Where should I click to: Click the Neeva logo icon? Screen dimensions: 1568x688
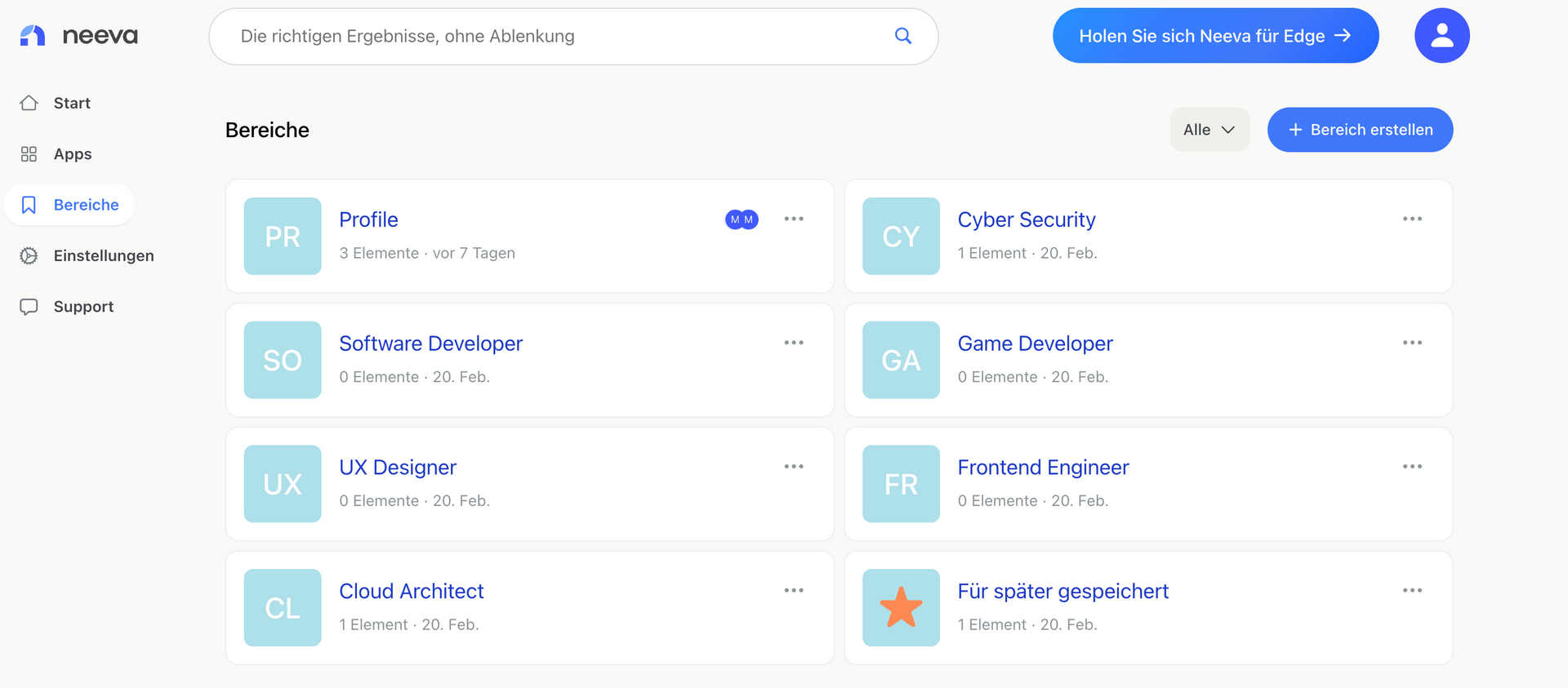click(33, 36)
